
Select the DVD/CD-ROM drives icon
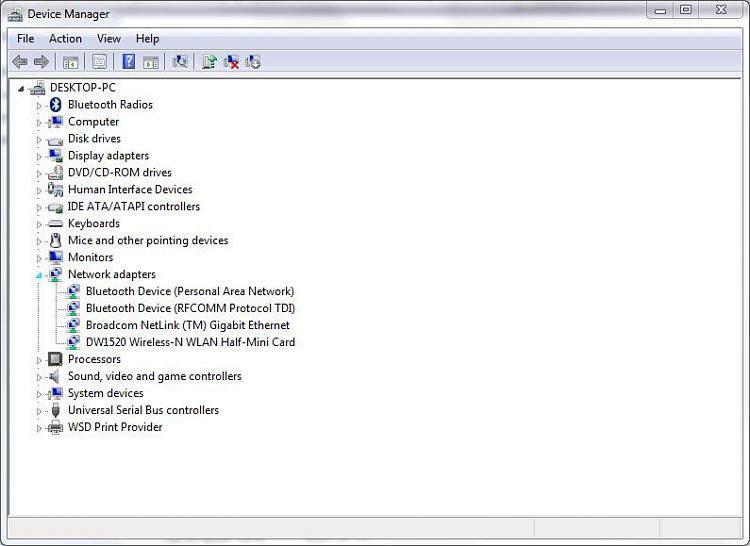55,172
